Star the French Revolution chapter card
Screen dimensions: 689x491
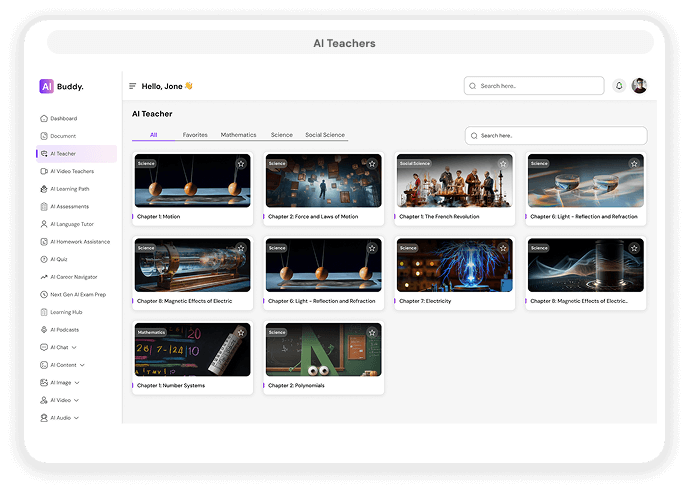click(503, 163)
